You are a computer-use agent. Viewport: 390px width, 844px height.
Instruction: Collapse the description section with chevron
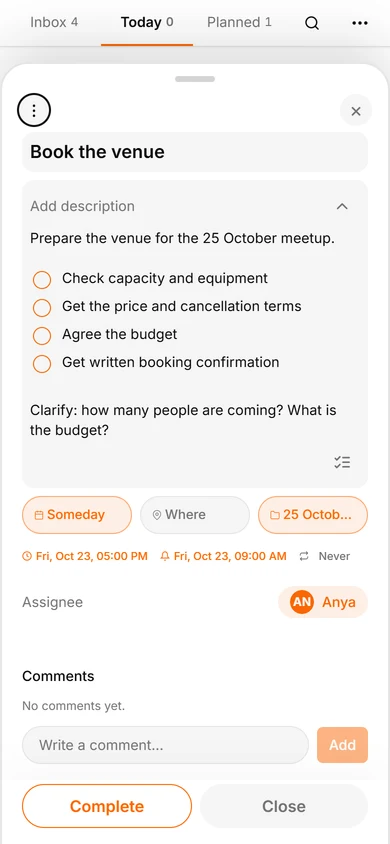[342, 207]
